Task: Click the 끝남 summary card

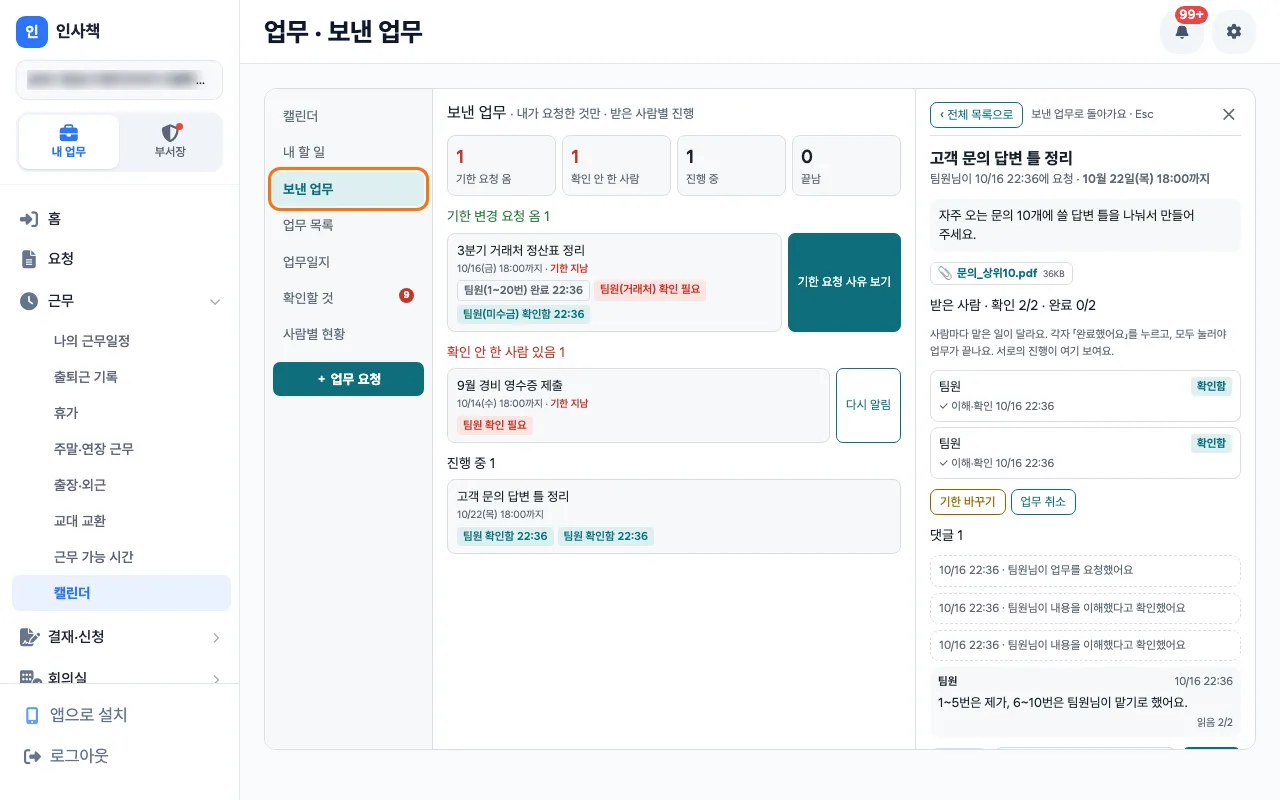Action: pos(847,166)
